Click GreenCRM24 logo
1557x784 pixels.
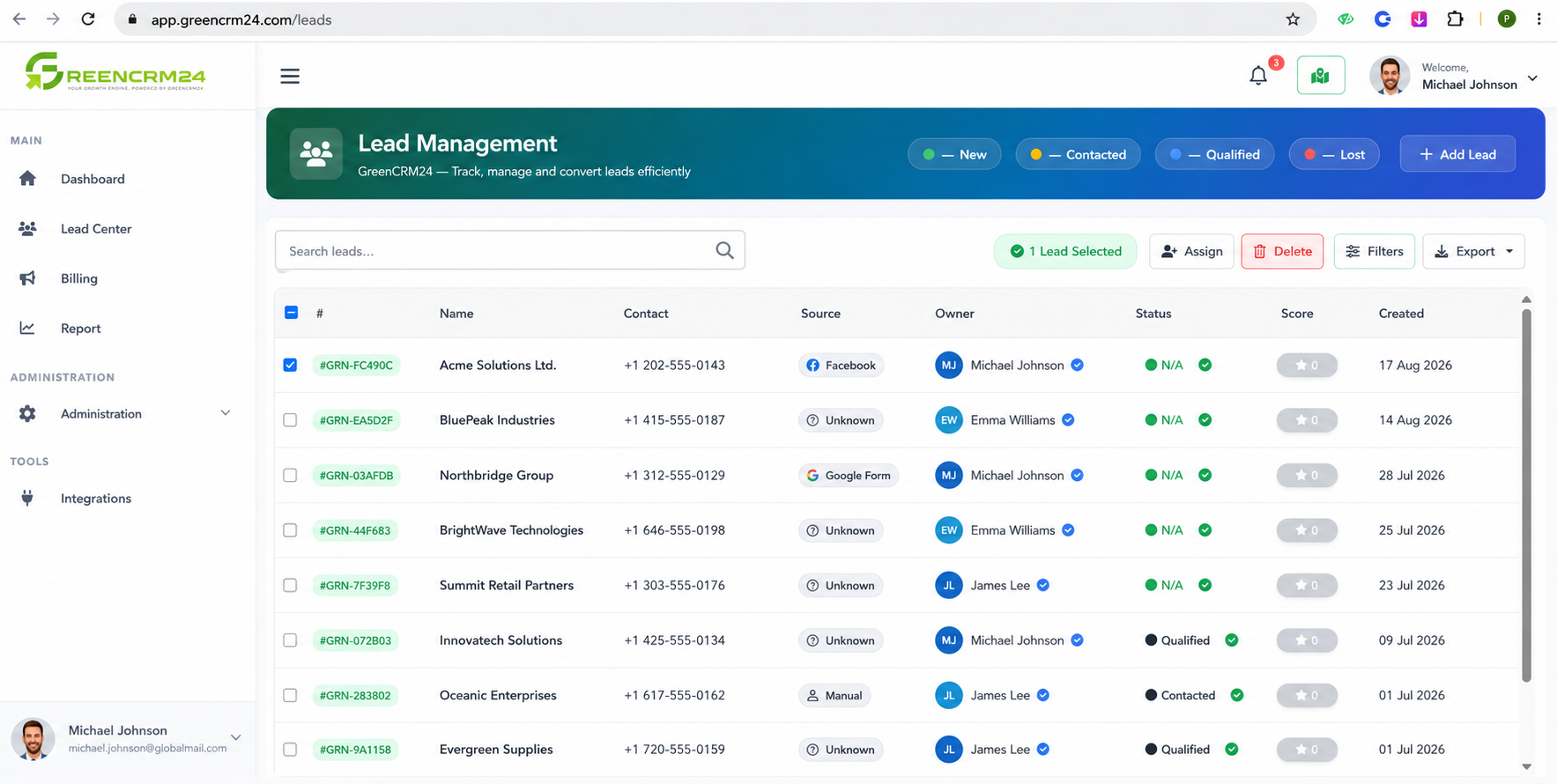(x=115, y=71)
